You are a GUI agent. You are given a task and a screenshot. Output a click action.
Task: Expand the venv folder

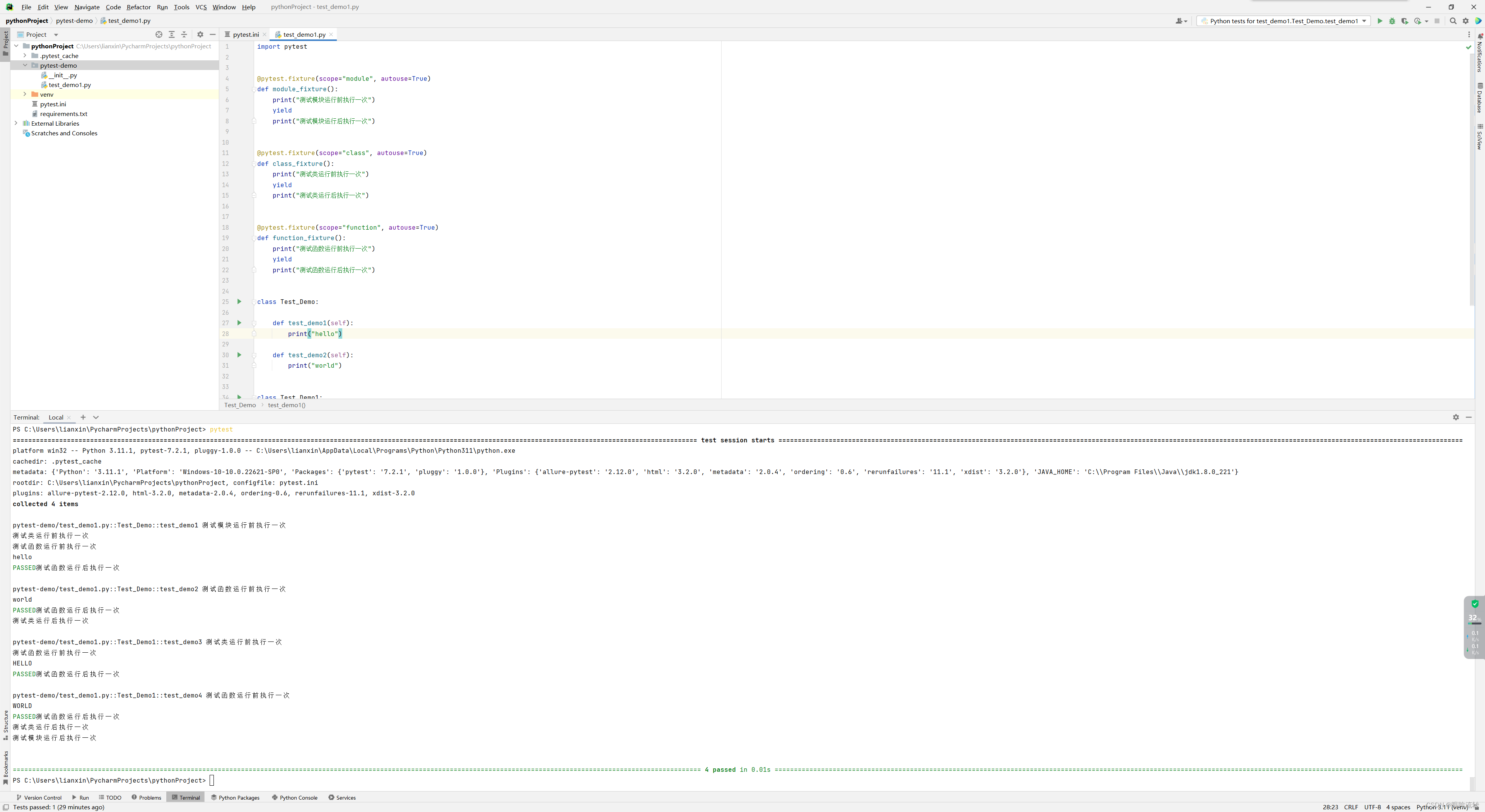click(25, 94)
